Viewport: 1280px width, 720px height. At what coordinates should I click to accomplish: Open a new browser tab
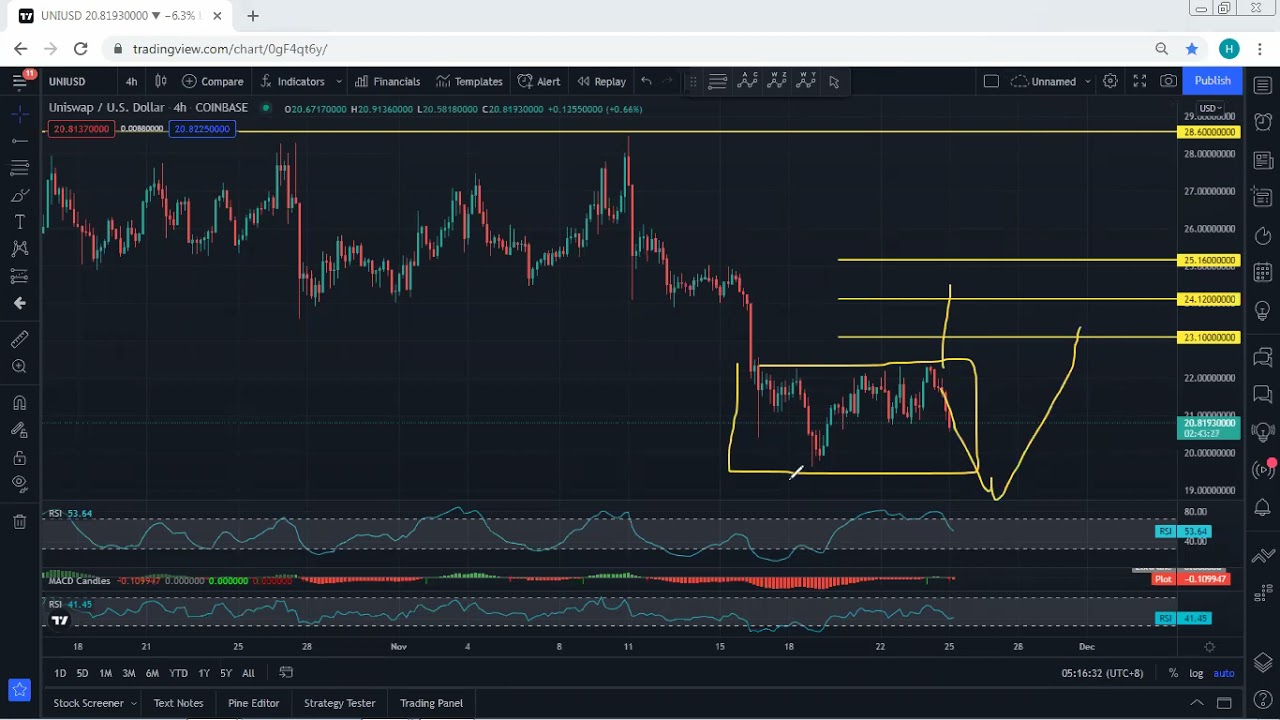coord(252,16)
